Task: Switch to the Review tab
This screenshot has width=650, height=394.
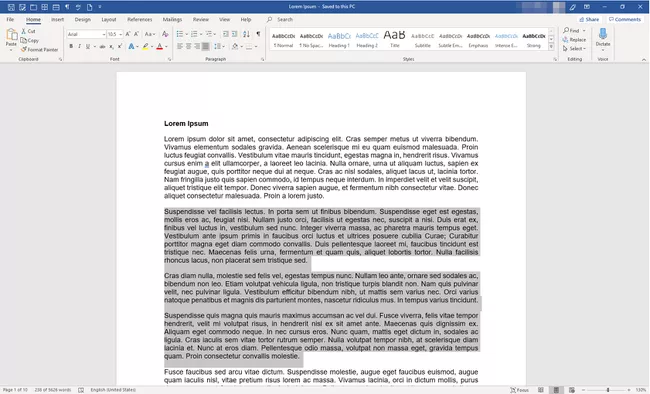Action: click(201, 19)
